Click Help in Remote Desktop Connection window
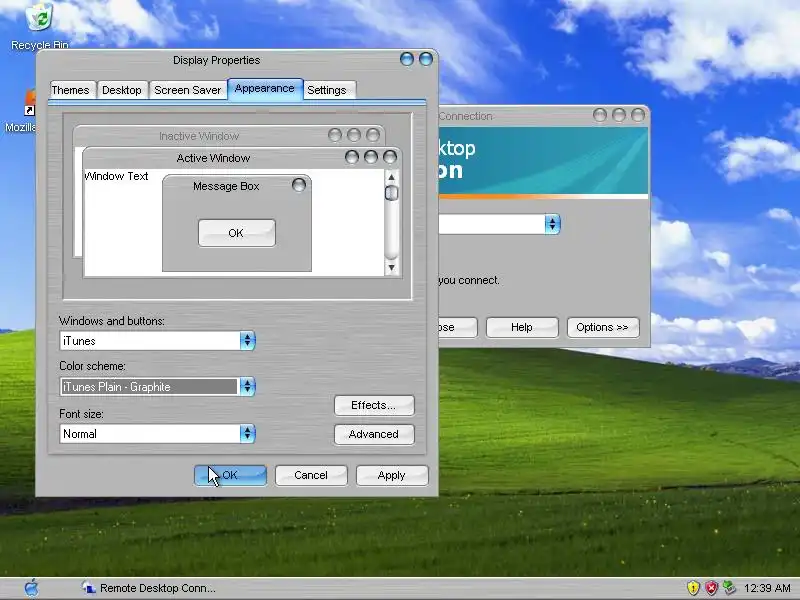The height and width of the screenshot is (600, 800). pos(522,328)
